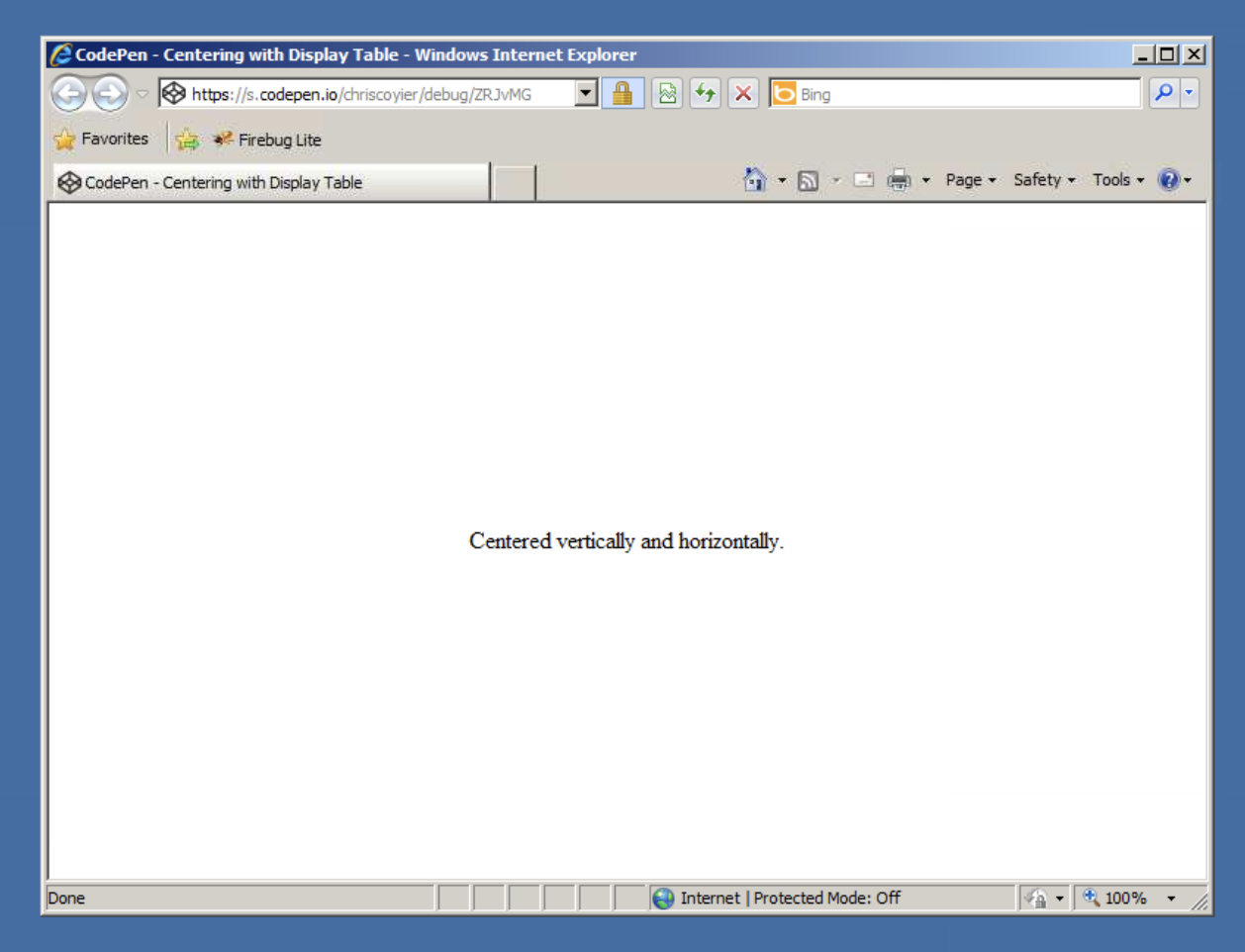Toggle Compatibility View broken-page icon
Image resolution: width=1245 pixels, height=952 pixels.
[x=667, y=94]
